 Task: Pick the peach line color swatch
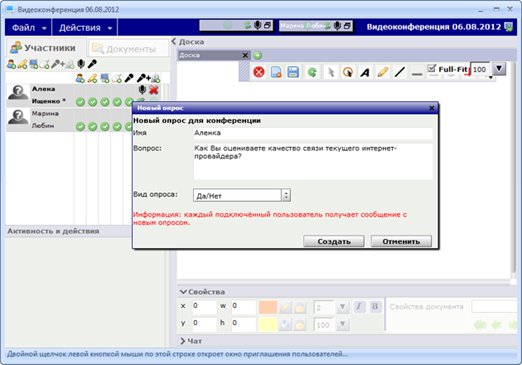click(268, 307)
